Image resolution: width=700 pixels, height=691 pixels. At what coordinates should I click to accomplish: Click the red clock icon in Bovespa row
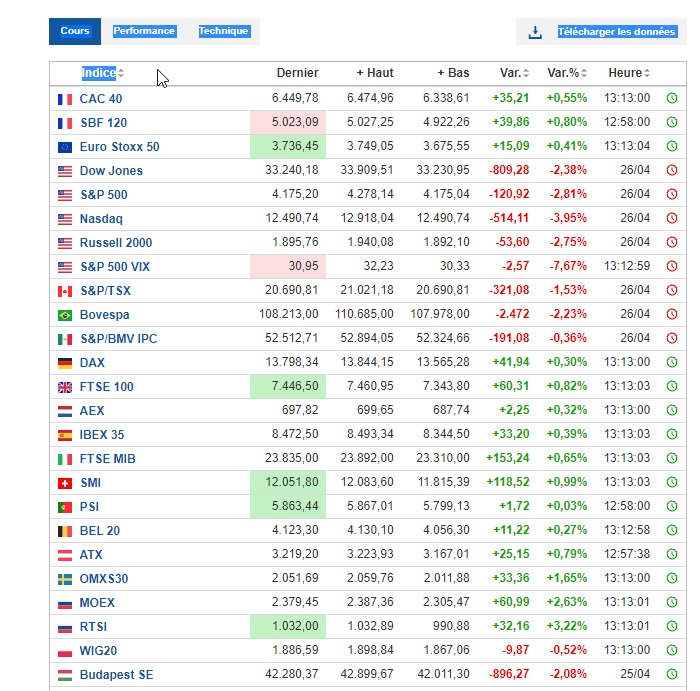coord(672,314)
